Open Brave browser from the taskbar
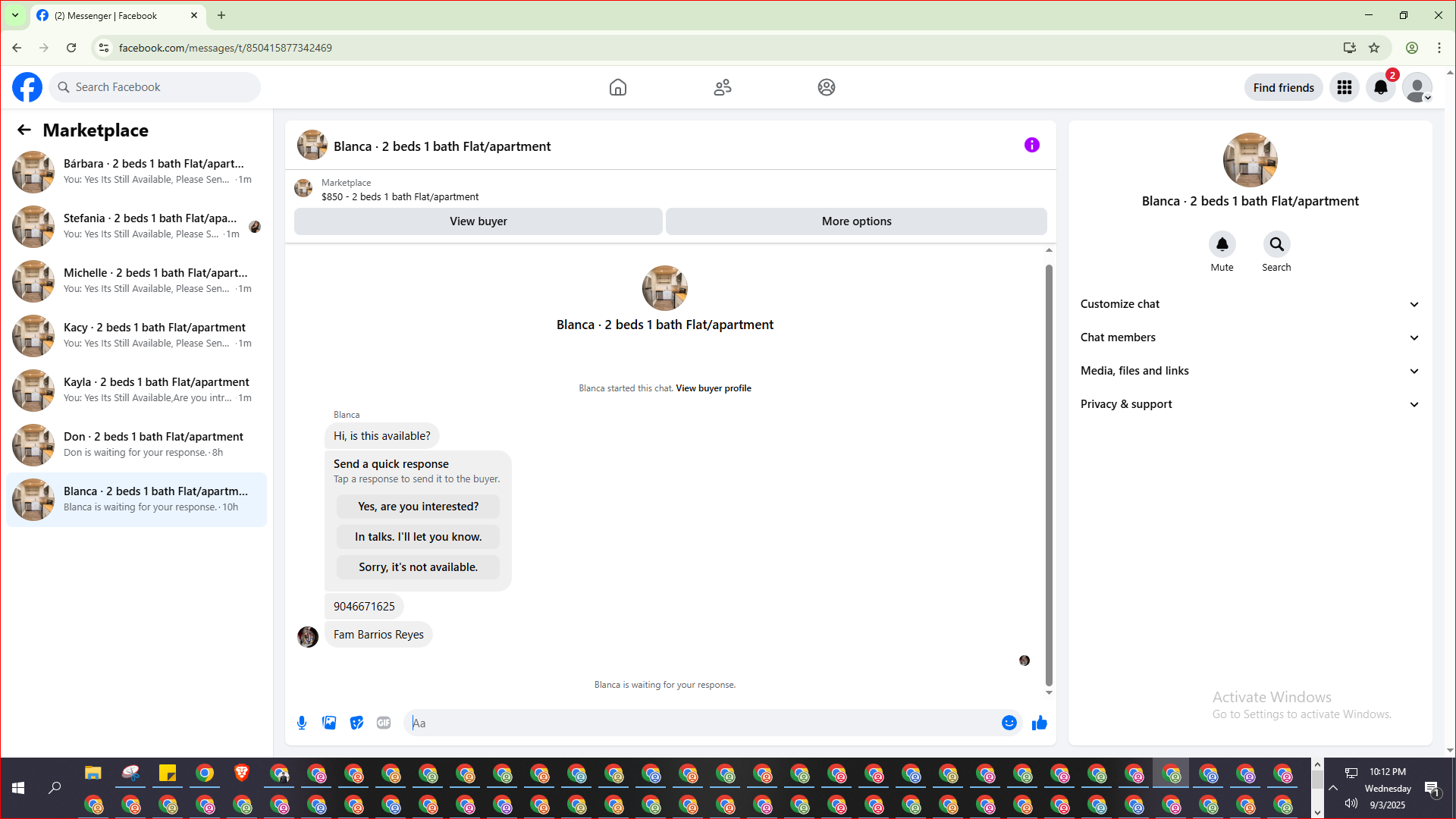1456x819 pixels. tap(242, 773)
